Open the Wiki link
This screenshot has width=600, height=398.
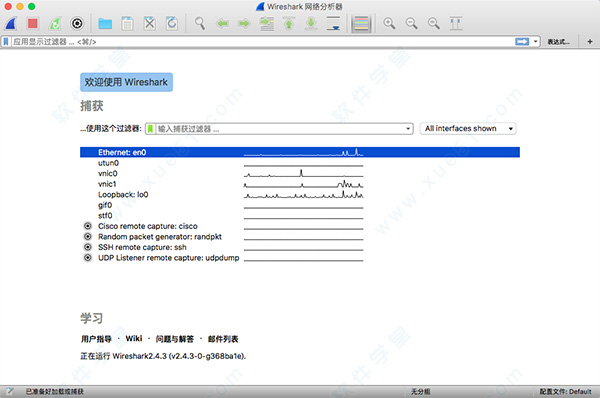pos(134,339)
